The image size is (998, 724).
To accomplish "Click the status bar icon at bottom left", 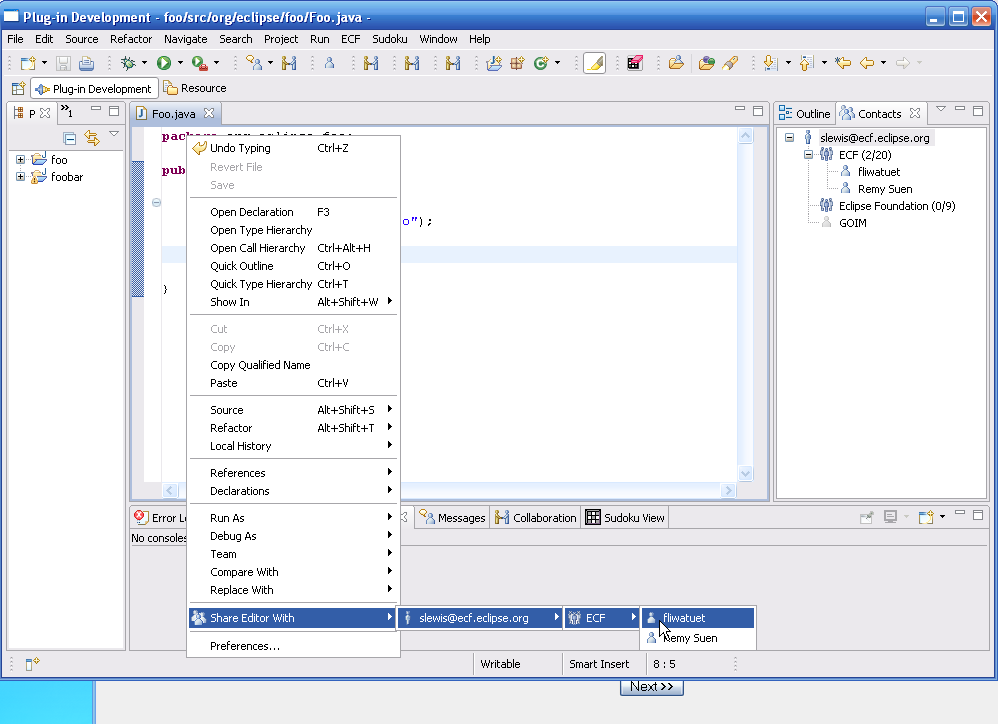I will click(32, 664).
